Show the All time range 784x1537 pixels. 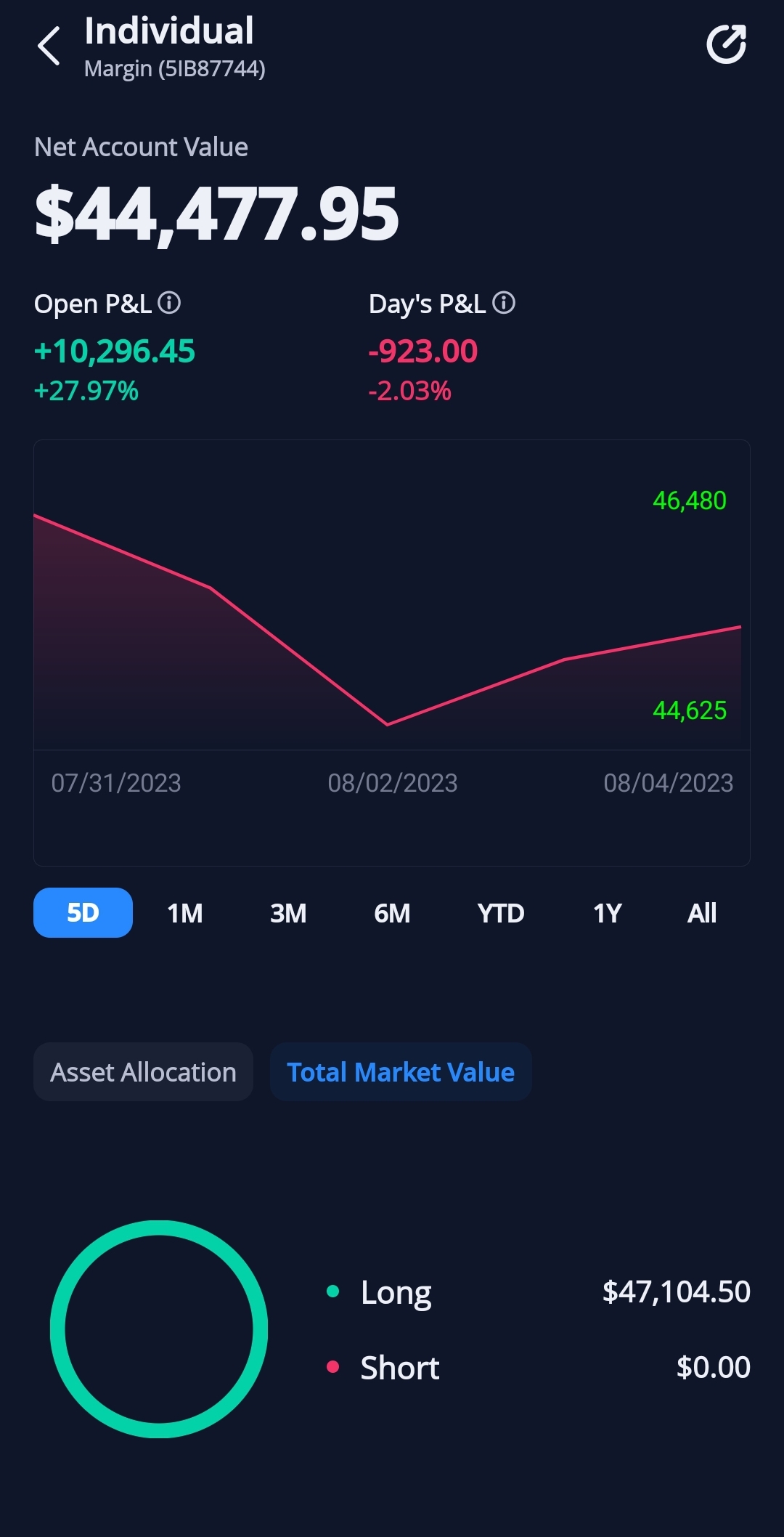click(x=702, y=913)
